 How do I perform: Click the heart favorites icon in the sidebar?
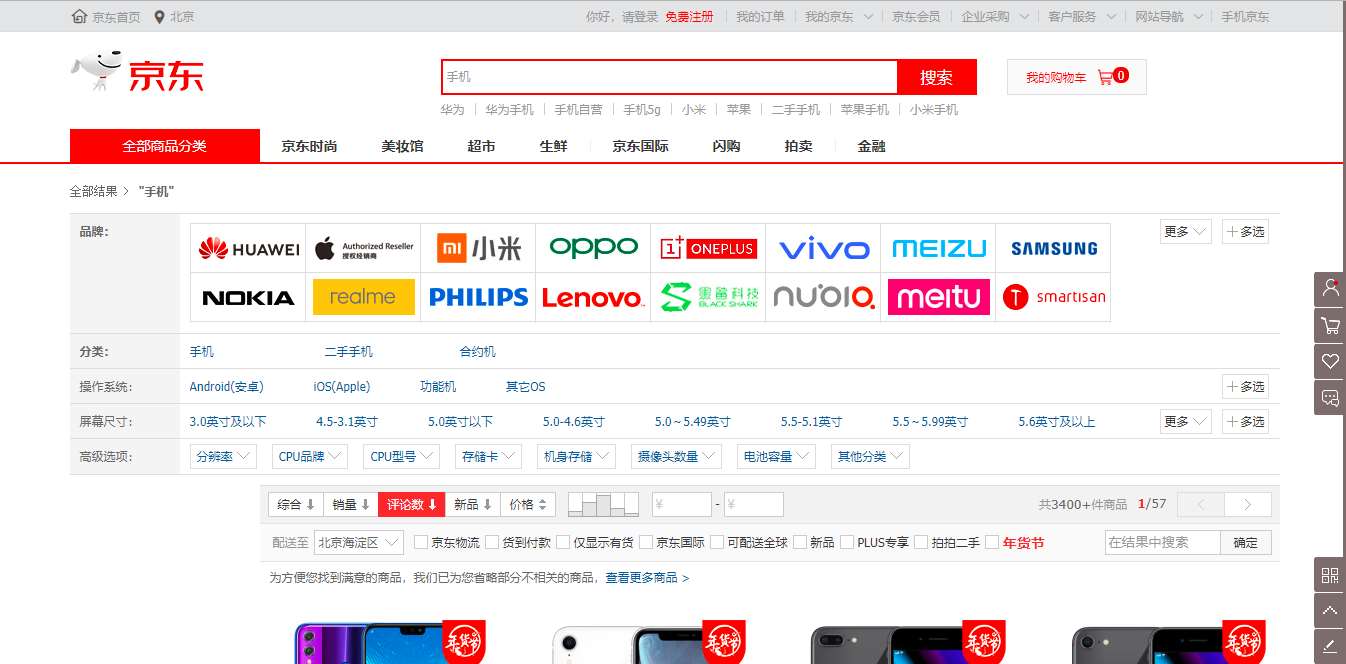coord(1330,361)
